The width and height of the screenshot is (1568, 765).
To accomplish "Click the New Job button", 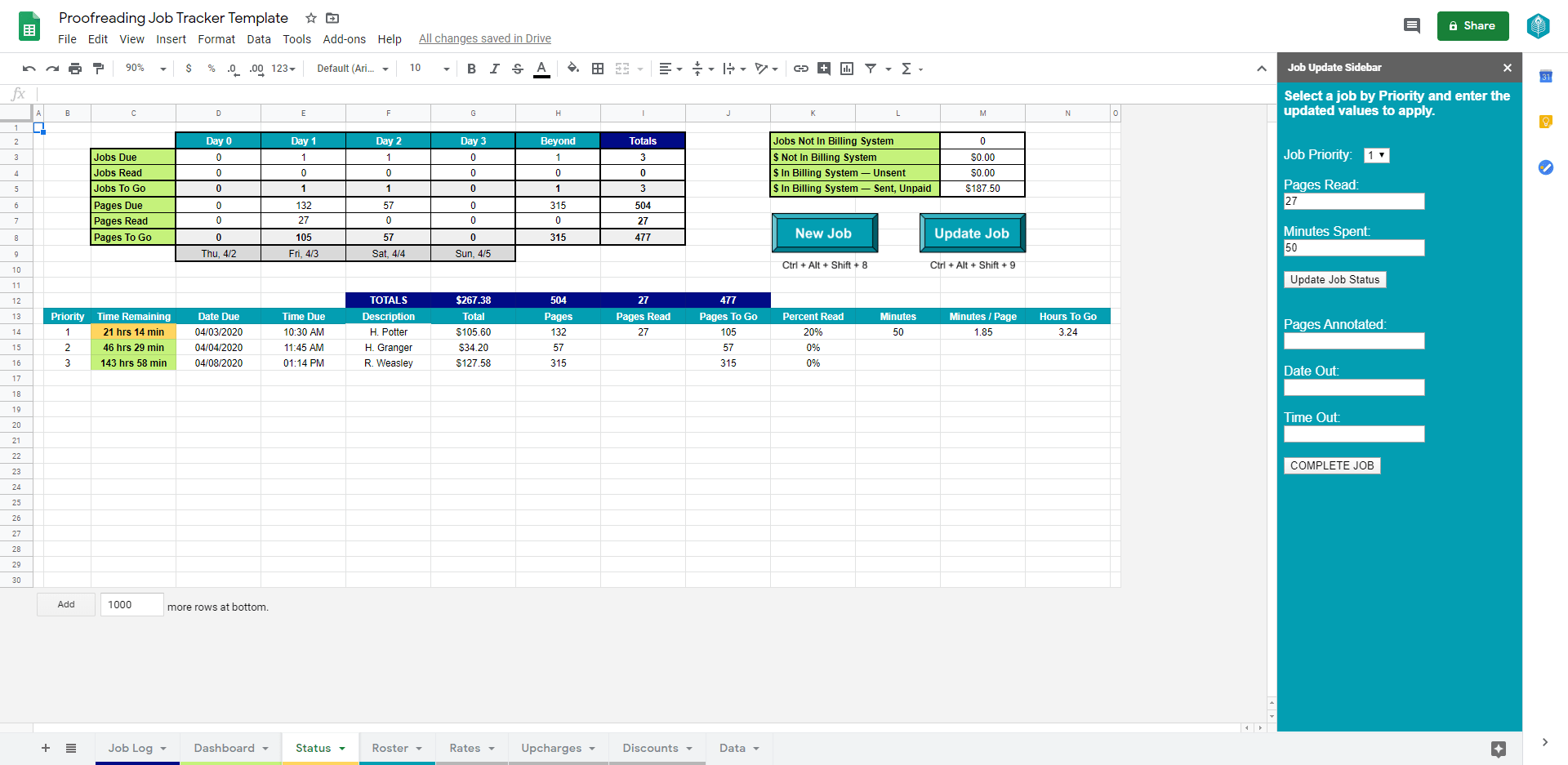I will [824, 234].
